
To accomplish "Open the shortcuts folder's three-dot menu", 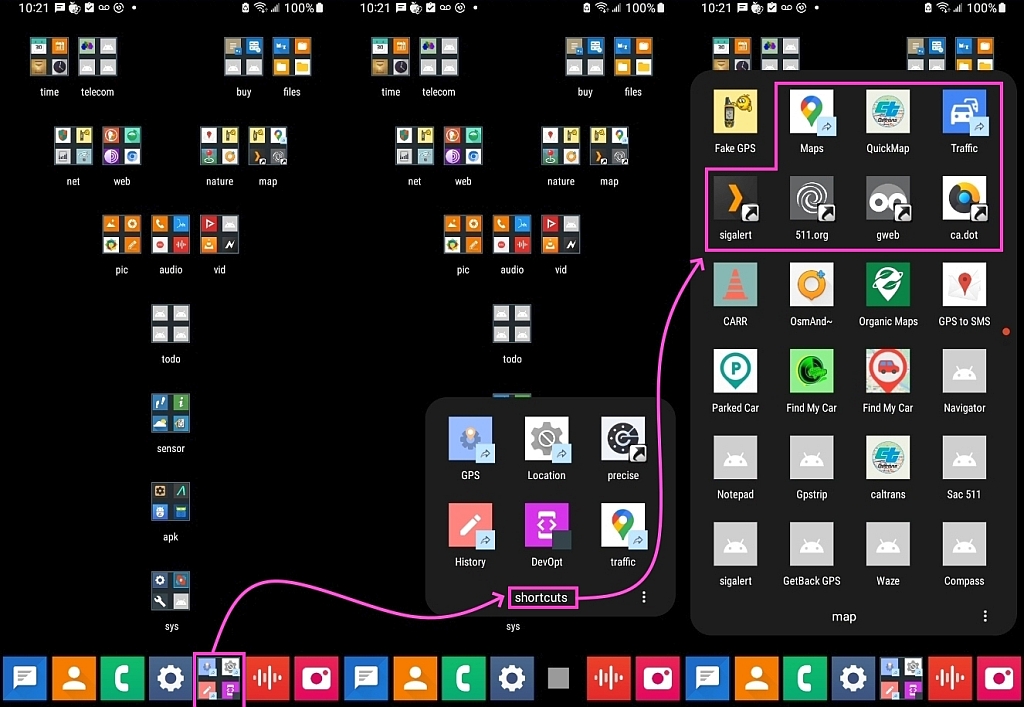I will 644,597.
